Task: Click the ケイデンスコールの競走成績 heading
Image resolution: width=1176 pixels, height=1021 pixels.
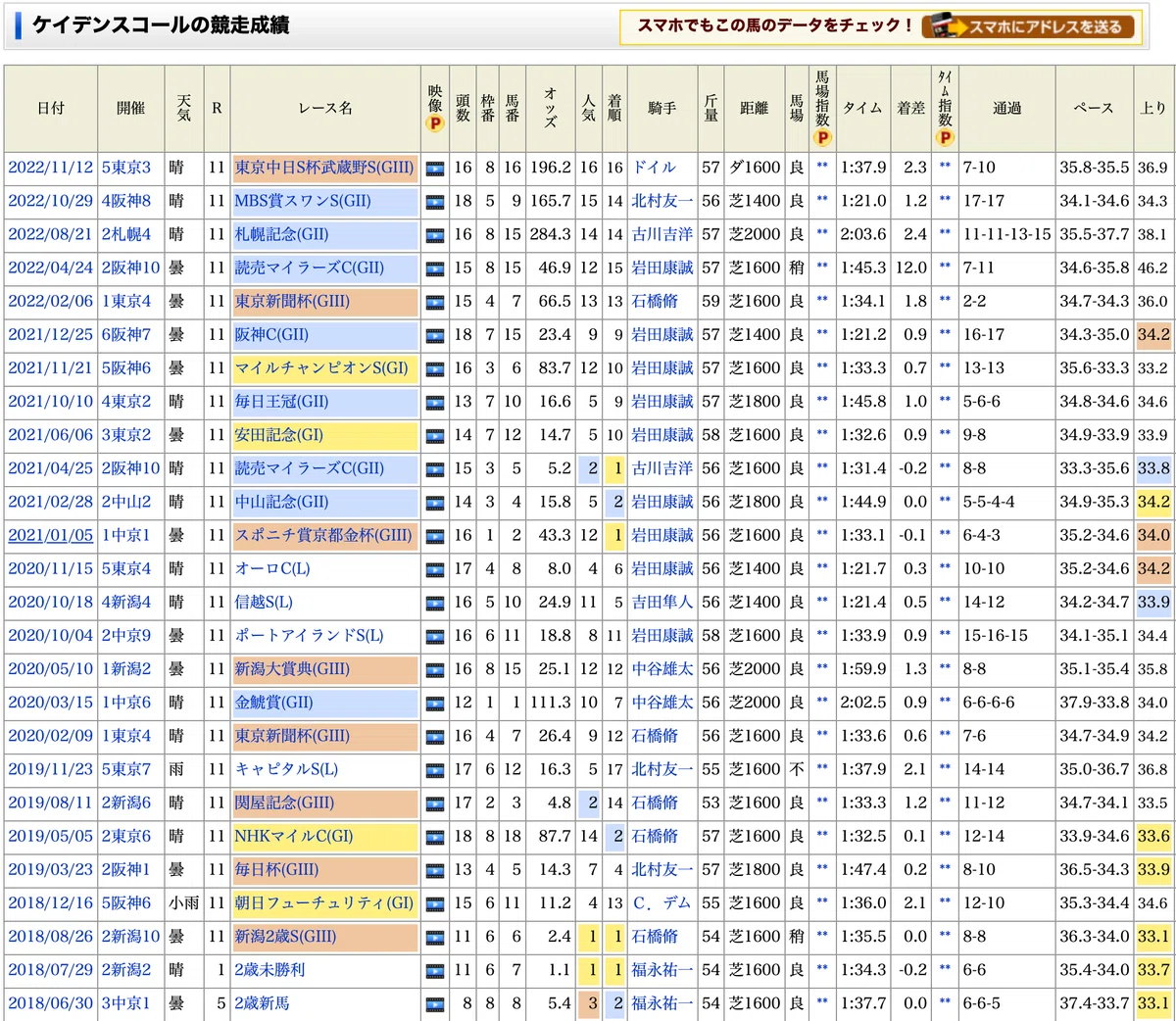Action: pyautogui.click(x=161, y=25)
